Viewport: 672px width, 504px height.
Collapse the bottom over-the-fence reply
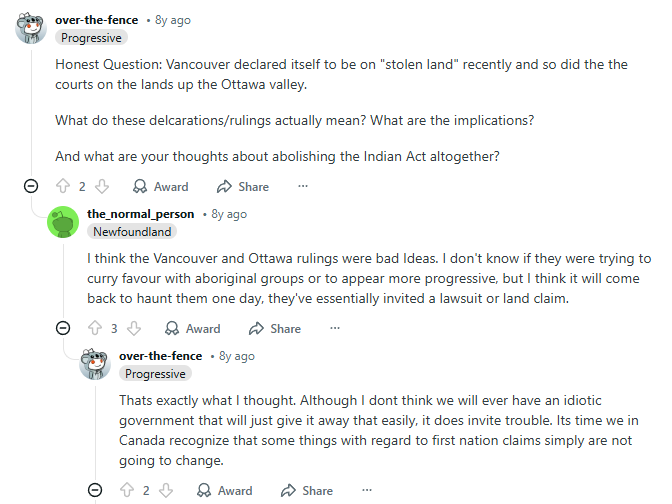click(x=95, y=490)
